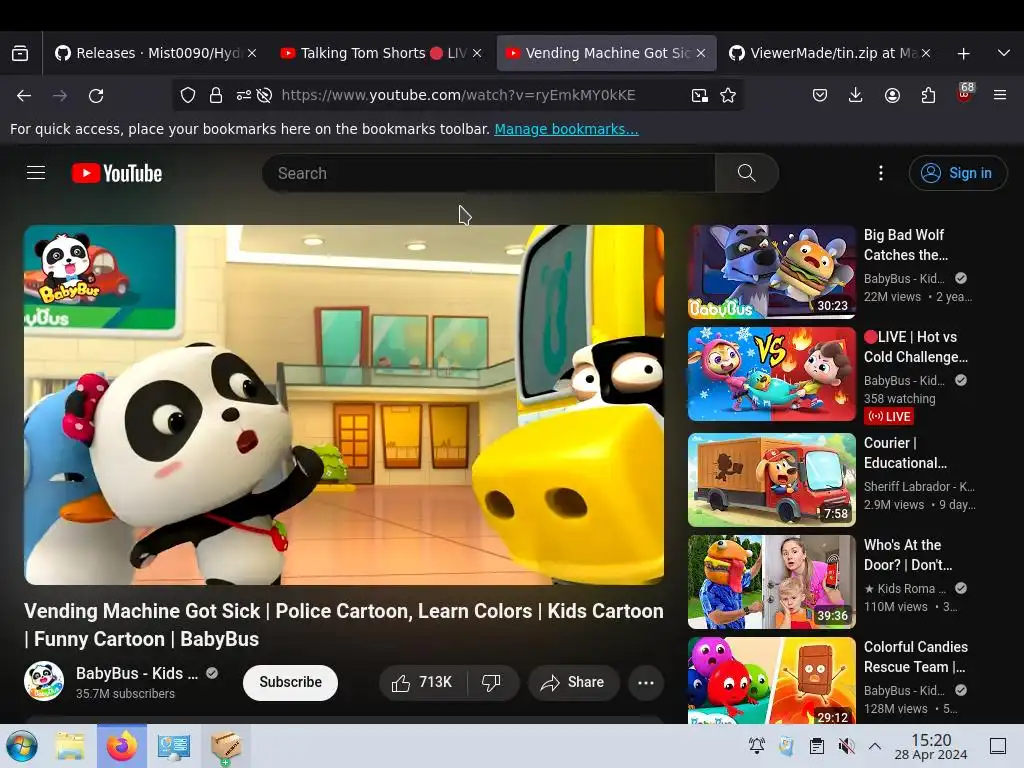
Task: Click the video player to pause playback
Action: [x=344, y=404]
